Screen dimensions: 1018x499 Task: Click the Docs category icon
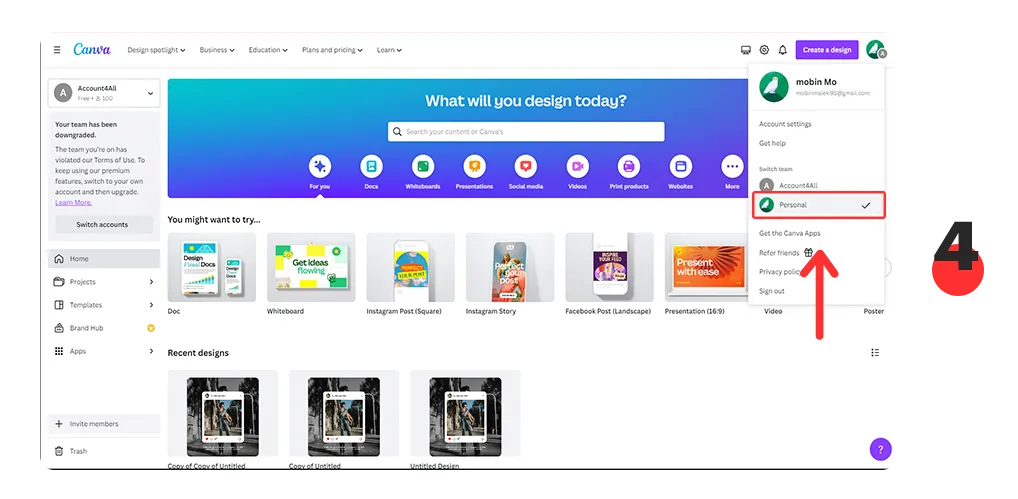click(371, 167)
